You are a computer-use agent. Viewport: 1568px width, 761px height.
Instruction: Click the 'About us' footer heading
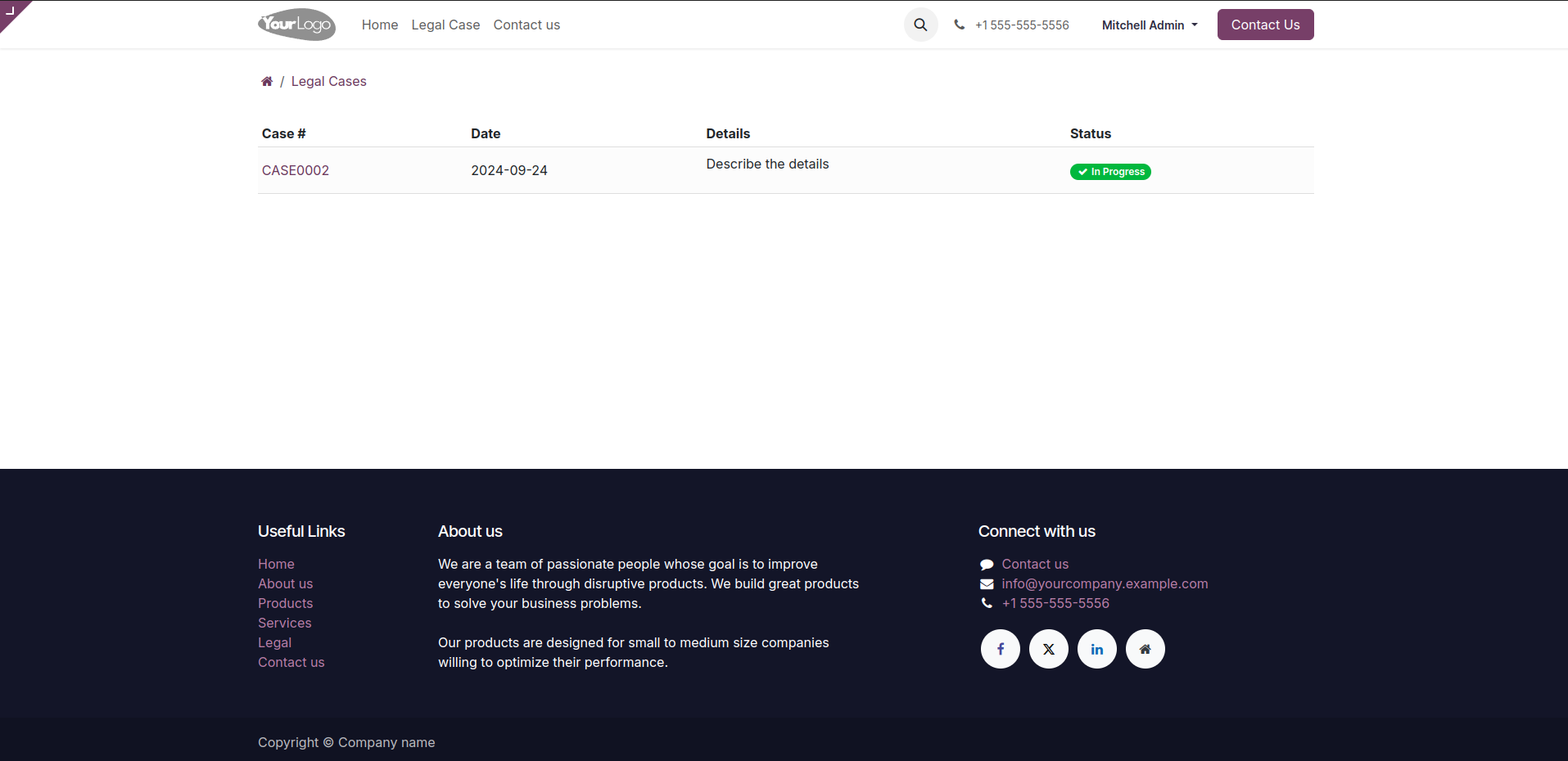coord(470,531)
